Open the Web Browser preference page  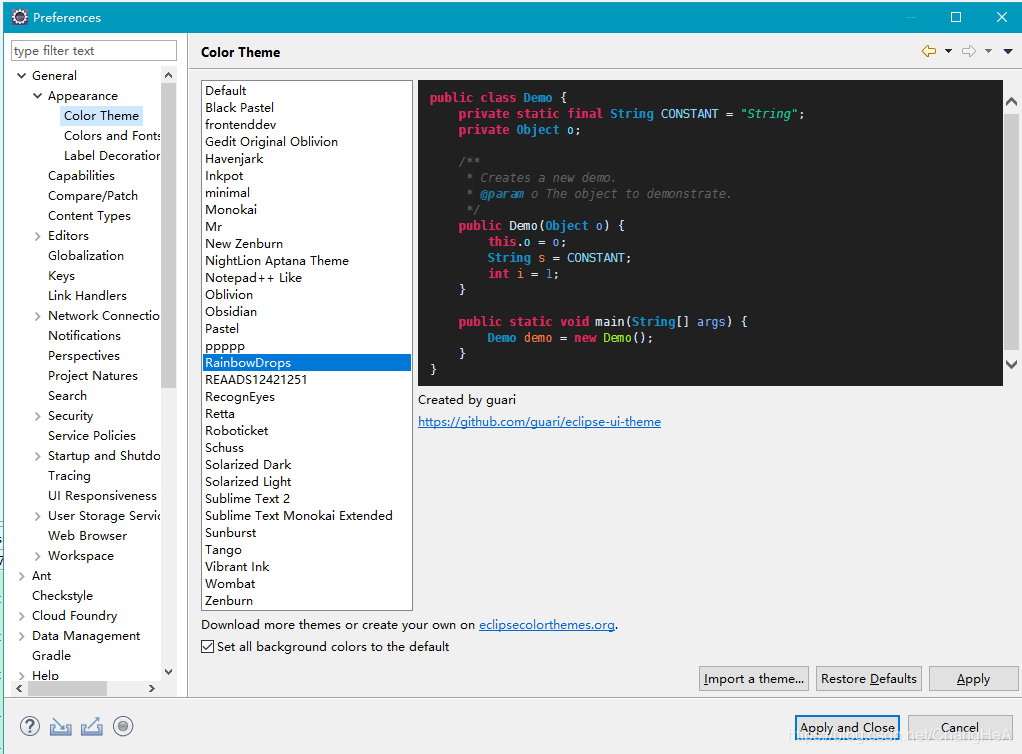tap(87, 536)
